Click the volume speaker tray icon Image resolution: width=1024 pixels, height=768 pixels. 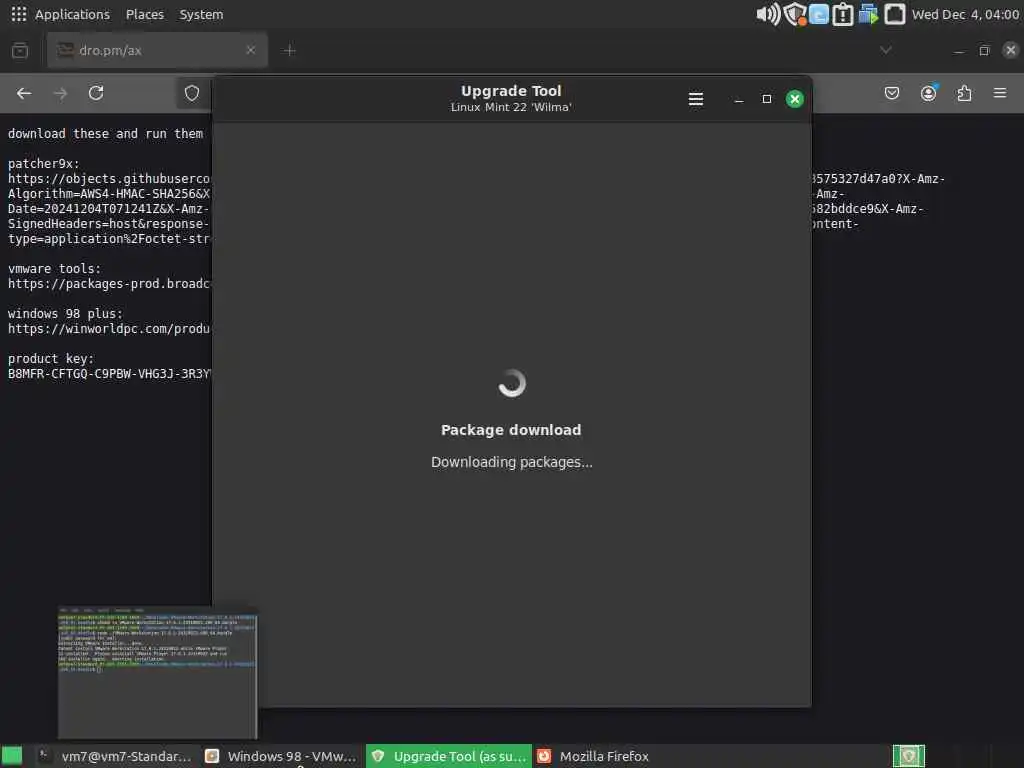[x=768, y=14]
